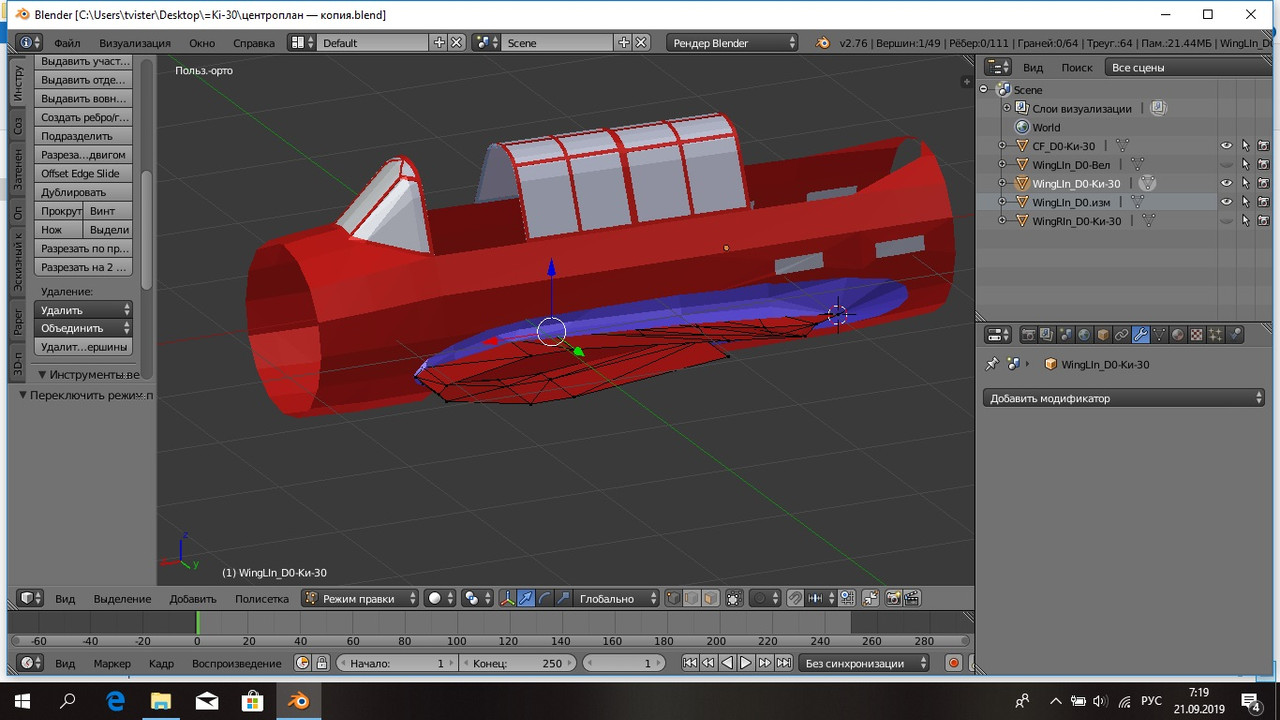Hide CF_D0-Ки-30 using its eye icon
1280x720 pixels.
pos(1226,146)
